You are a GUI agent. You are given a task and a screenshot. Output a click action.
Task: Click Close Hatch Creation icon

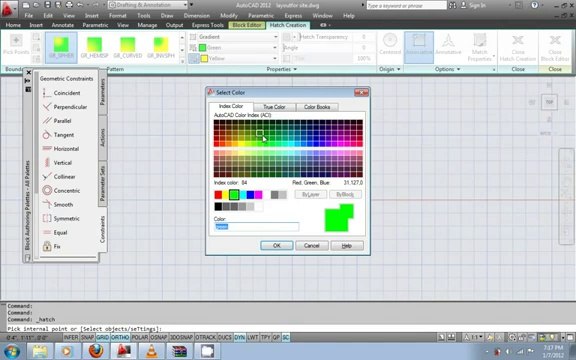pos(518,48)
